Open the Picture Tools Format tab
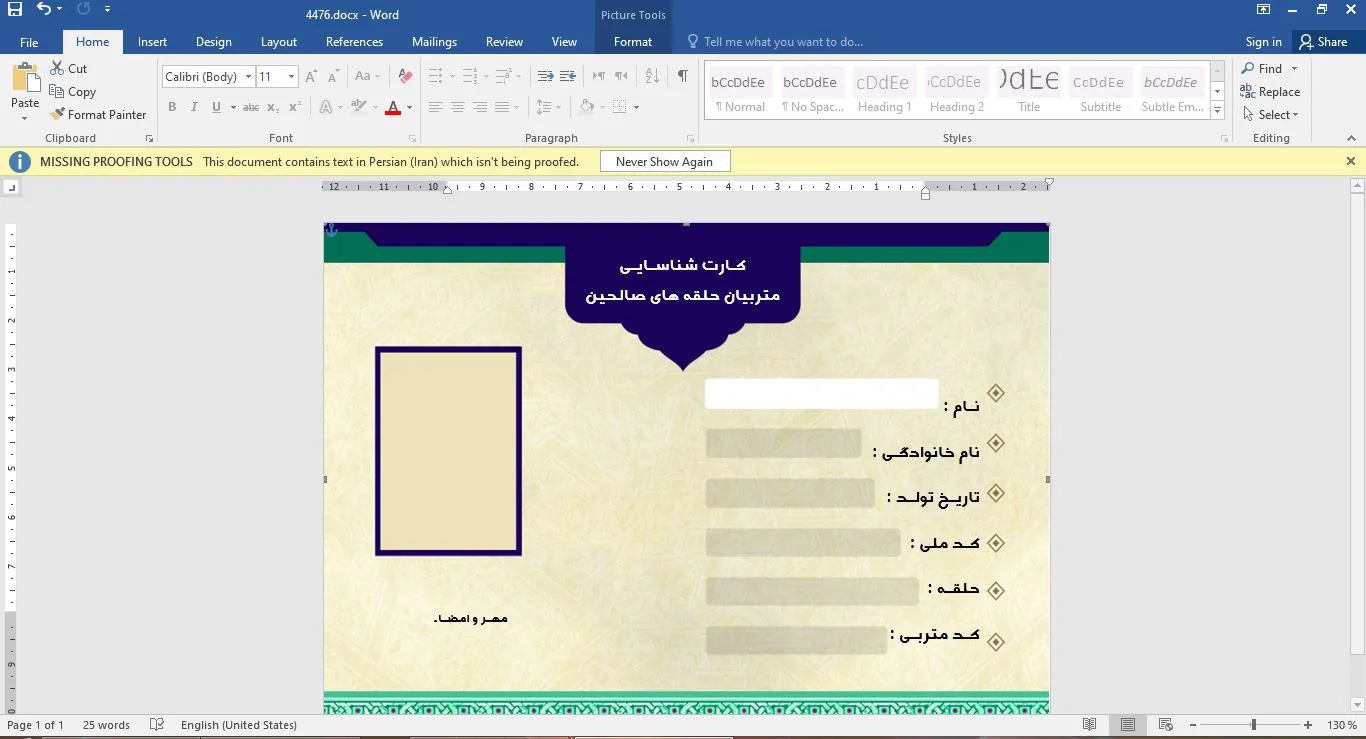 tap(633, 42)
